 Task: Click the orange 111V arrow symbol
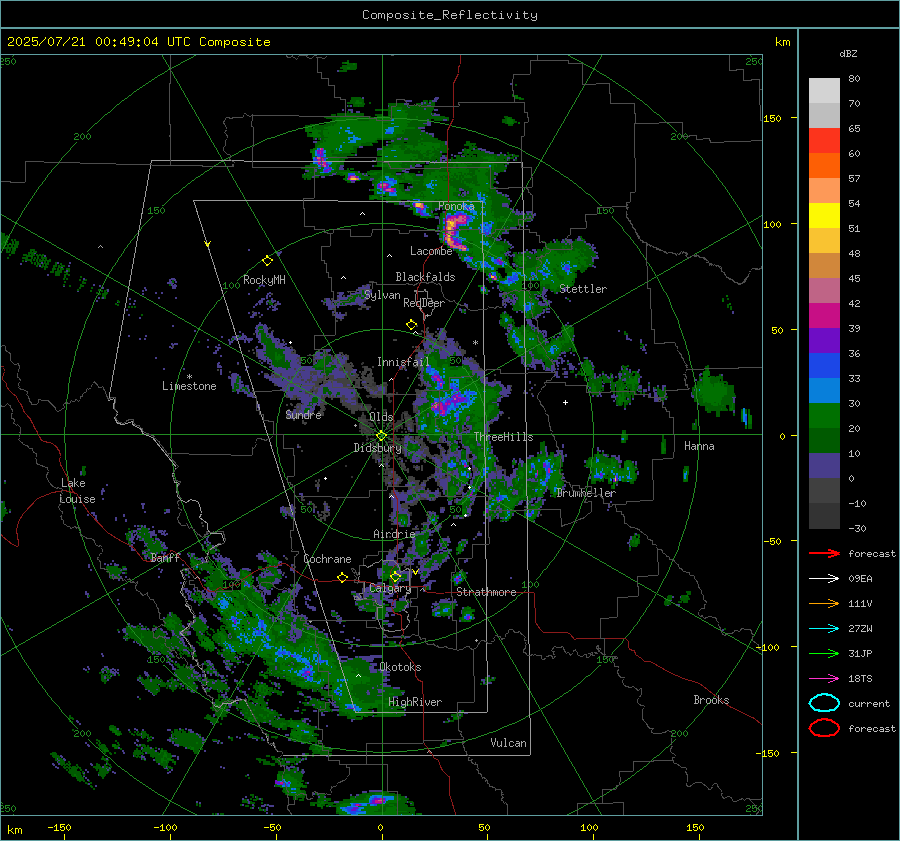(824, 603)
